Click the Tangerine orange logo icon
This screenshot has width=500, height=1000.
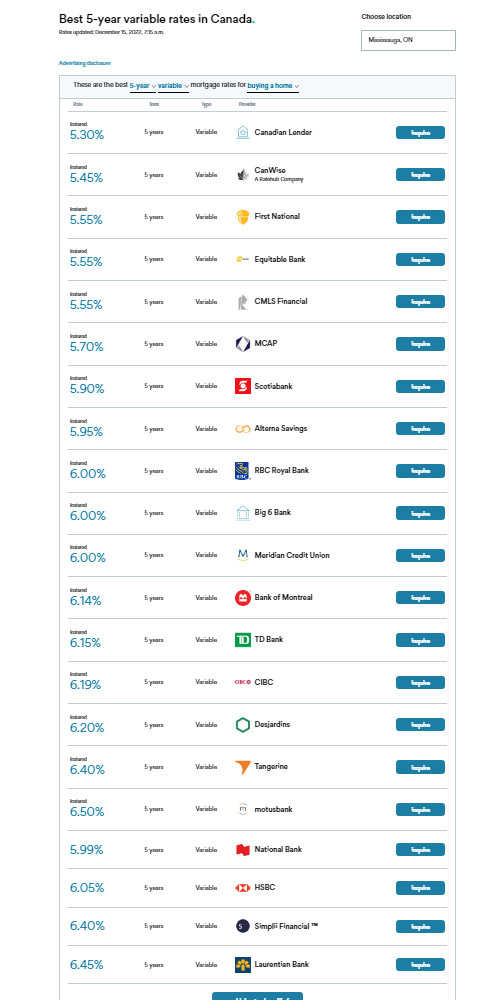tap(242, 767)
